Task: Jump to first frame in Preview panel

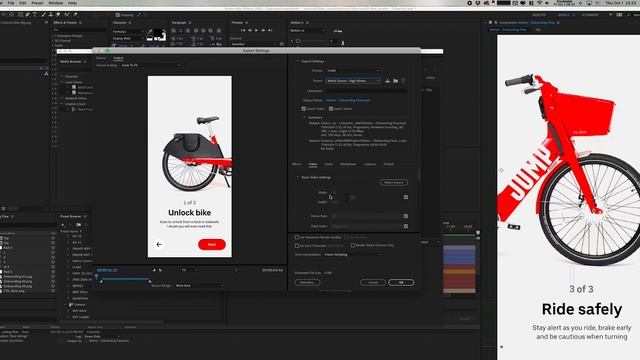Action: pos(243,30)
